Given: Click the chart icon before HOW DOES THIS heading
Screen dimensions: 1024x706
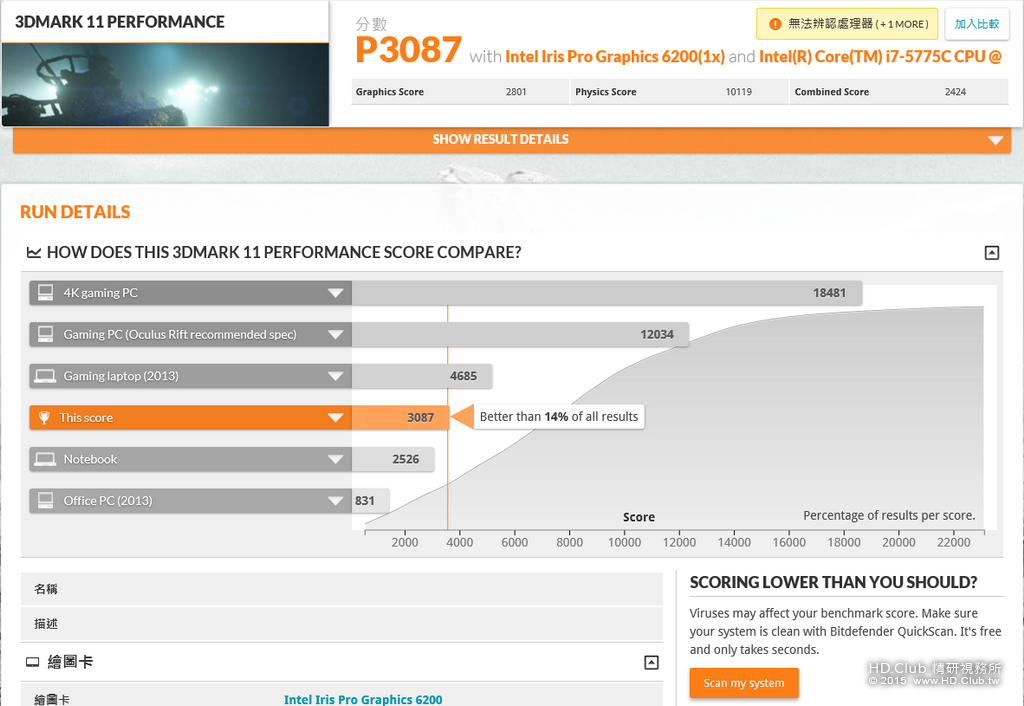Looking at the screenshot, I should (x=33, y=252).
